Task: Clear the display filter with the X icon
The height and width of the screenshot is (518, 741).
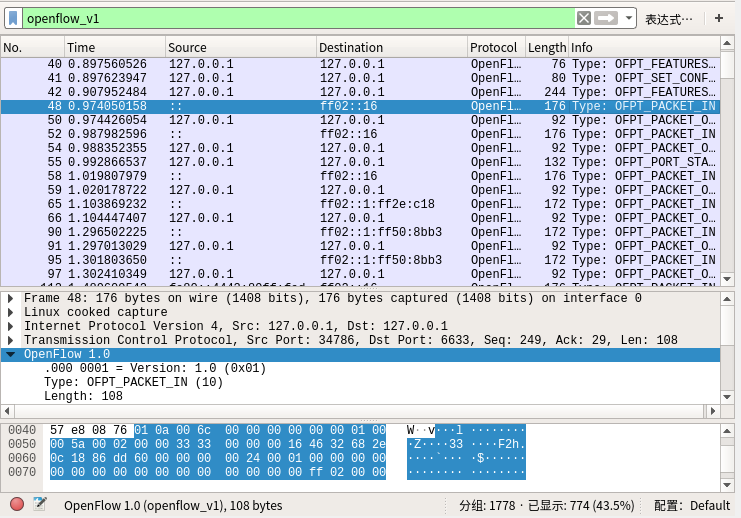Action: [x=584, y=18]
